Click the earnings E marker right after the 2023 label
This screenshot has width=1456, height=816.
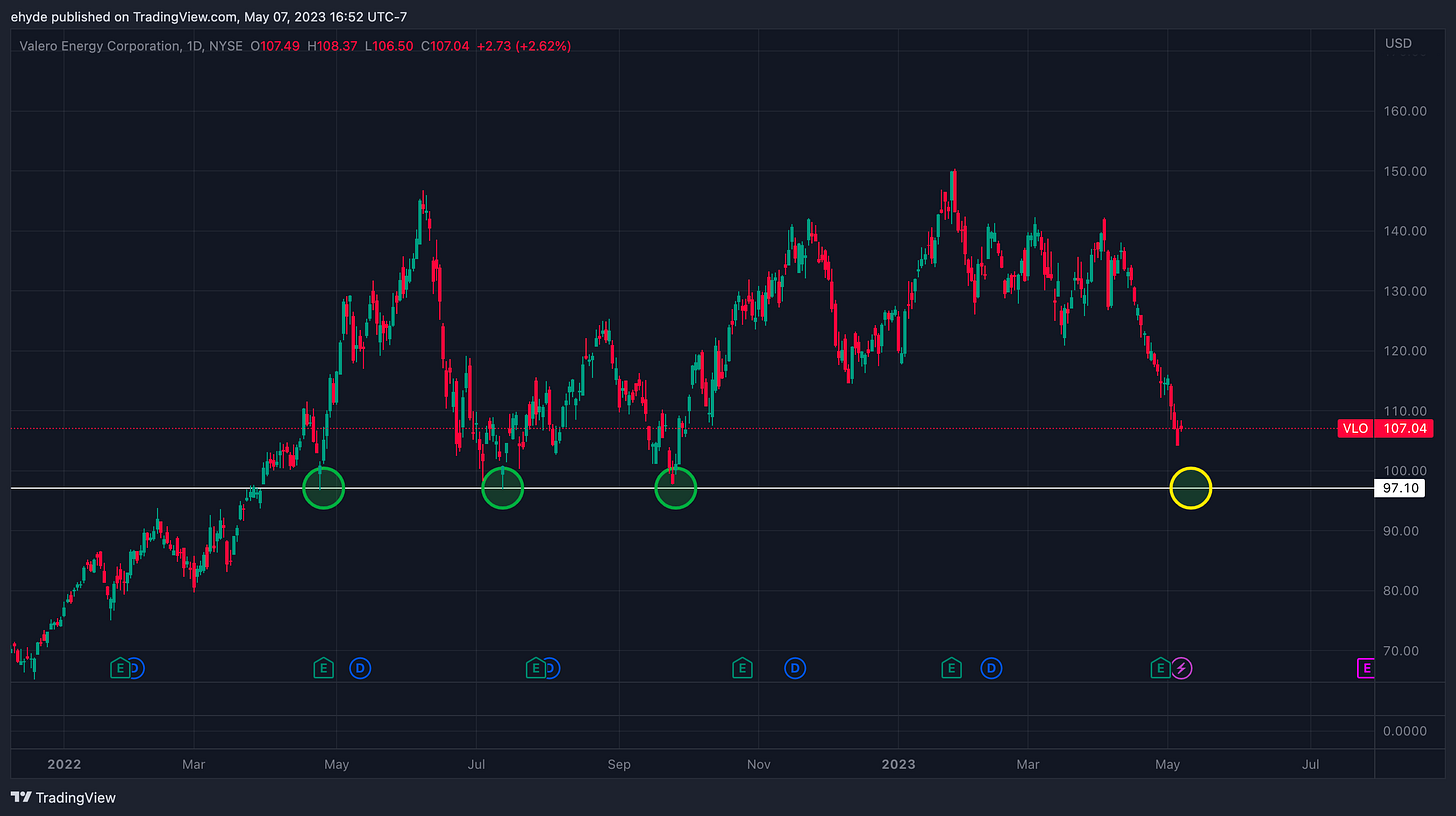951,668
